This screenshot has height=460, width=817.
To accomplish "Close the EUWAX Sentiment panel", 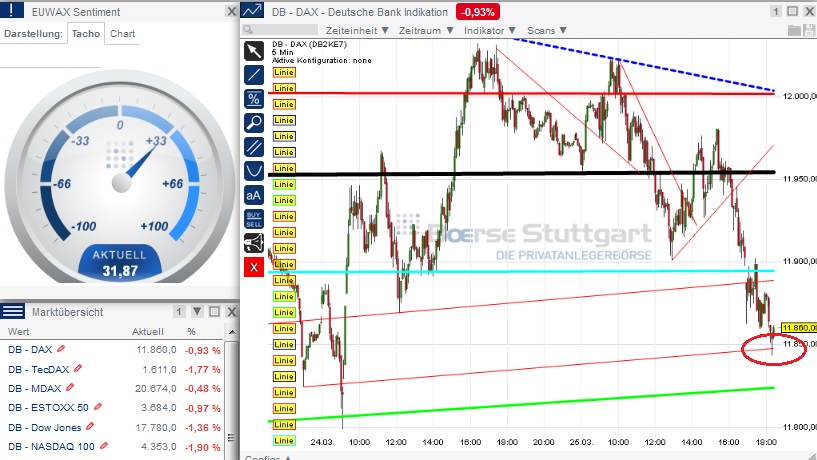I will pos(231,11).
